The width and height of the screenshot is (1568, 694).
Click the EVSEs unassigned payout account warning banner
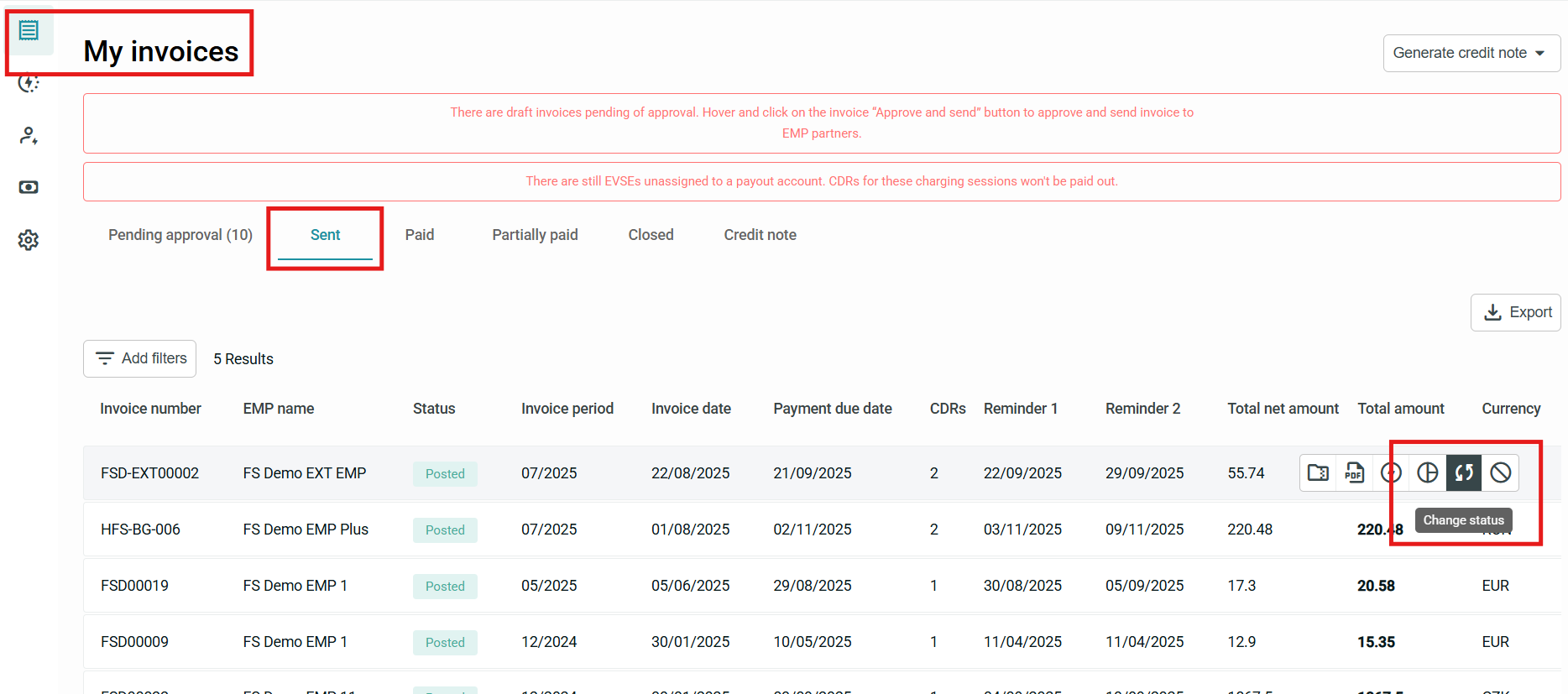point(822,181)
